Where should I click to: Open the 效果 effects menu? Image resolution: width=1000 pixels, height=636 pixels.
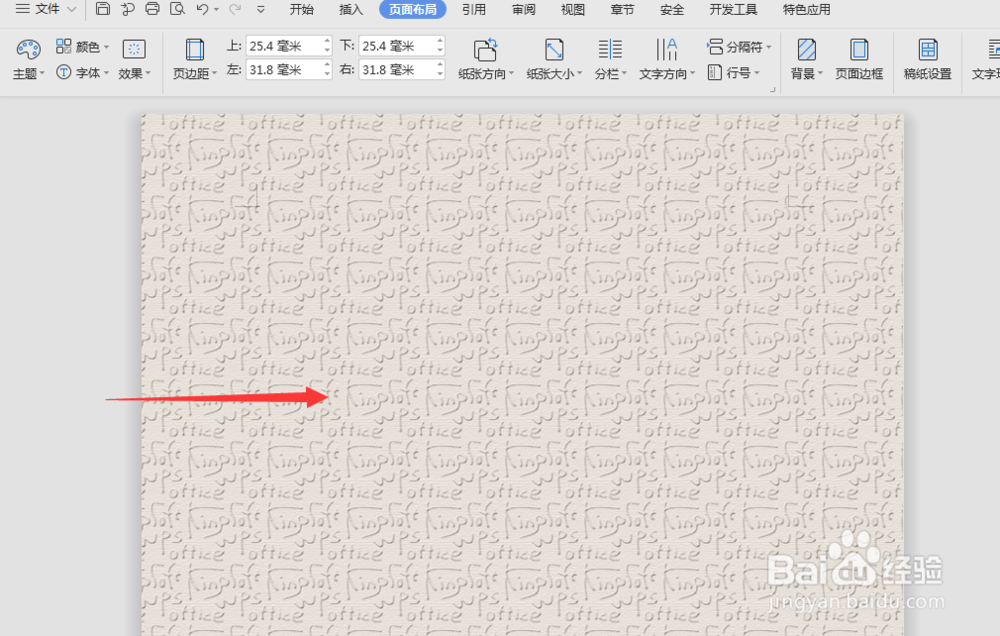coord(134,60)
